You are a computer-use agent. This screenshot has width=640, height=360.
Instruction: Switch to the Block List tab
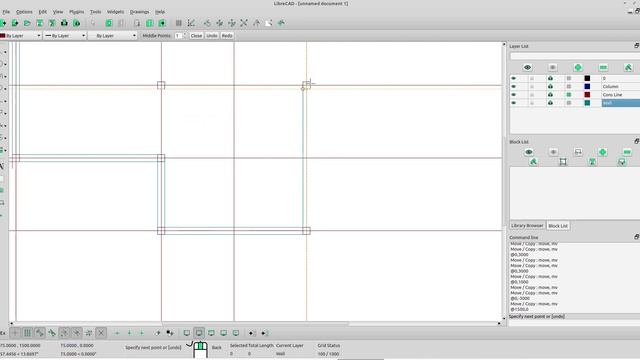[x=558, y=226]
